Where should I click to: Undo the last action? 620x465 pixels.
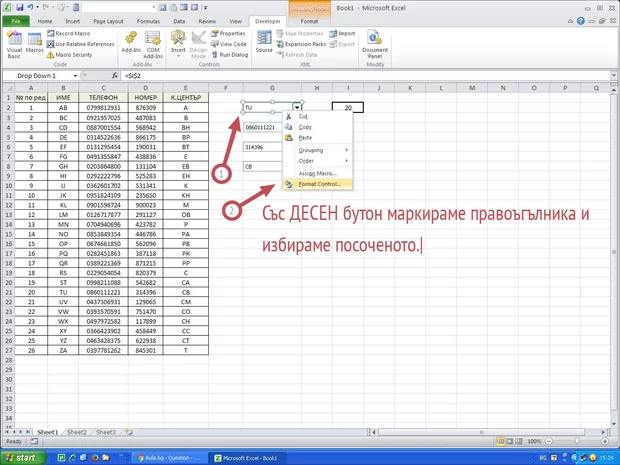click(30, 8)
